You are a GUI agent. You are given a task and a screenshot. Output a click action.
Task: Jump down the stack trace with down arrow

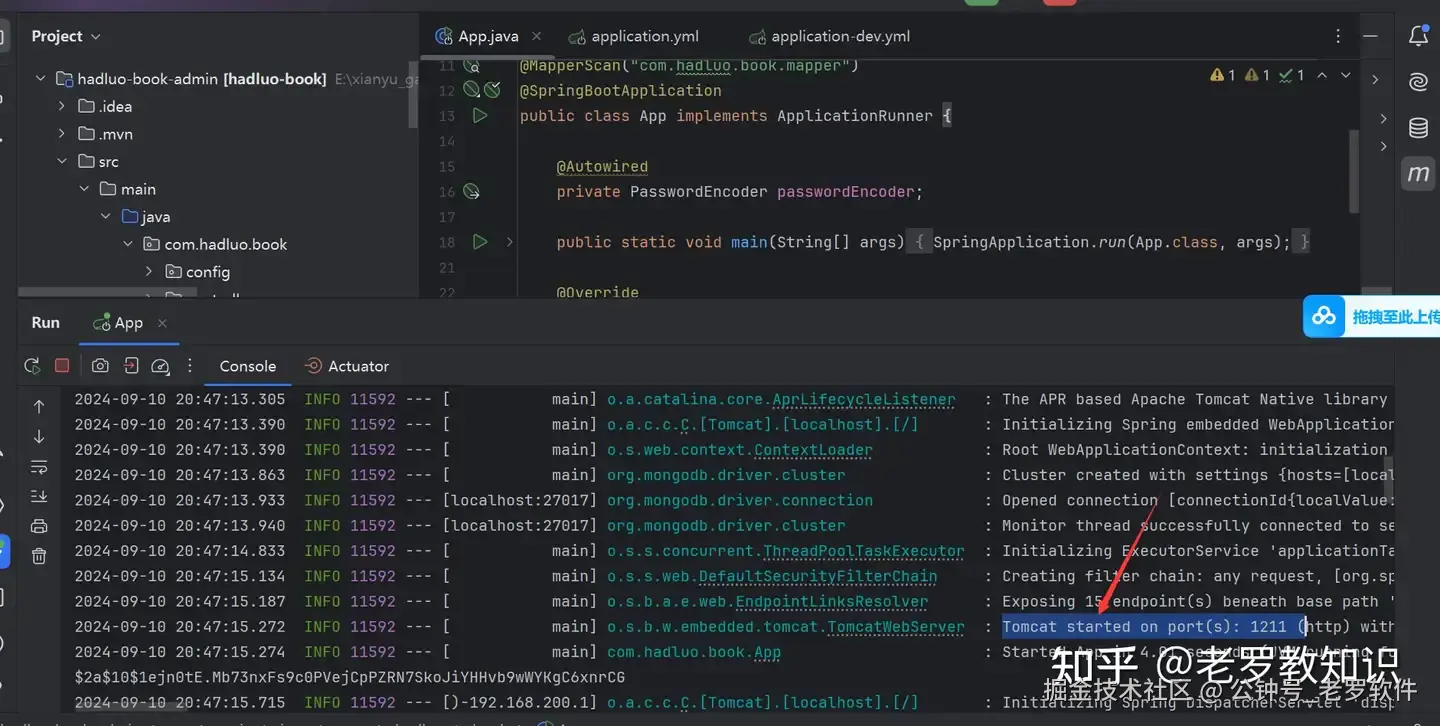click(x=39, y=436)
